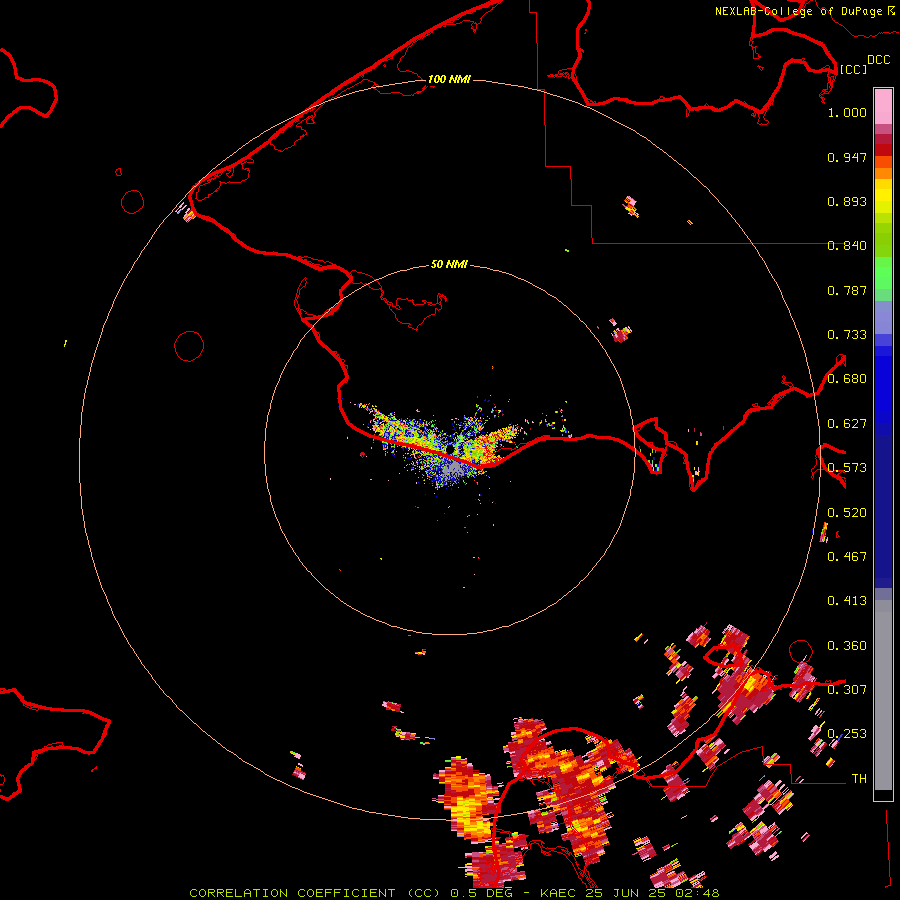This screenshot has width=900, height=900.
Task: Click the [CC] units label
Action: (853, 69)
